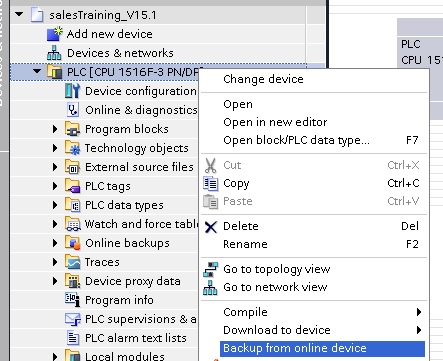Image resolution: width=443 pixels, height=361 pixels.
Task: Select Devices & networks tree label
Action: tap(120, 53)
